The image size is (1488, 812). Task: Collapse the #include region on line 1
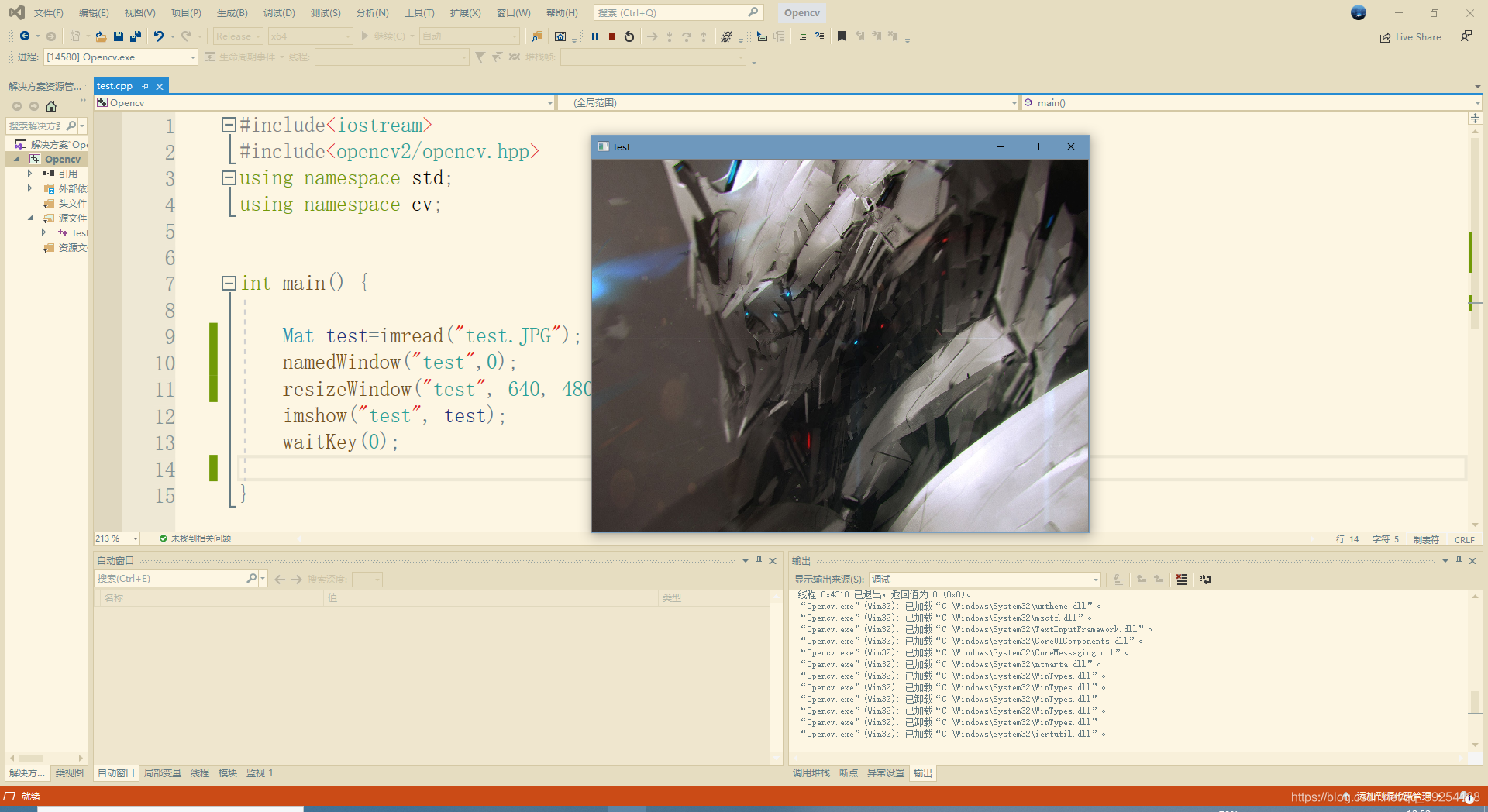coord(229,125)
